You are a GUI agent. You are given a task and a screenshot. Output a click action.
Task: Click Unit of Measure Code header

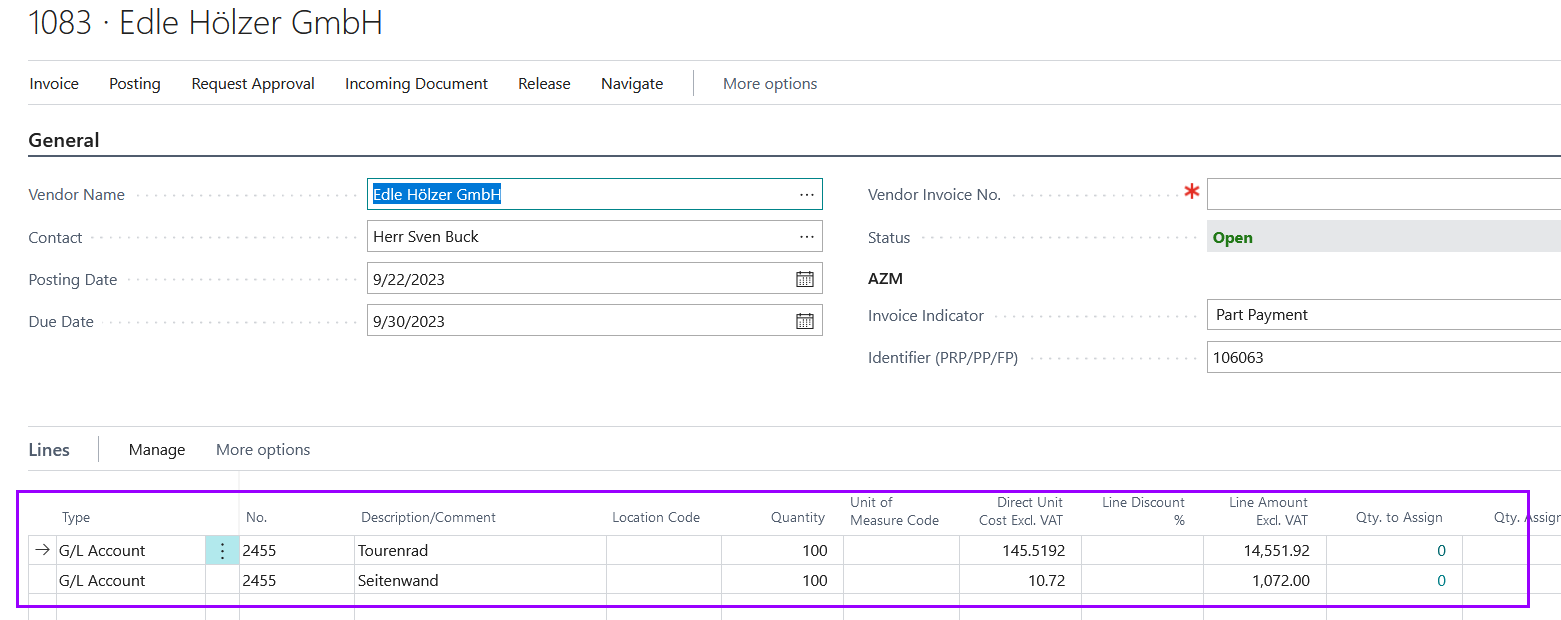point(895,511)
